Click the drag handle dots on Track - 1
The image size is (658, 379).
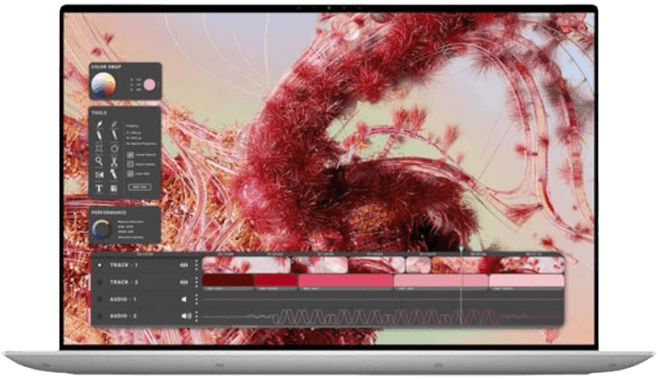pyautogui.click(x=196, y=265)
